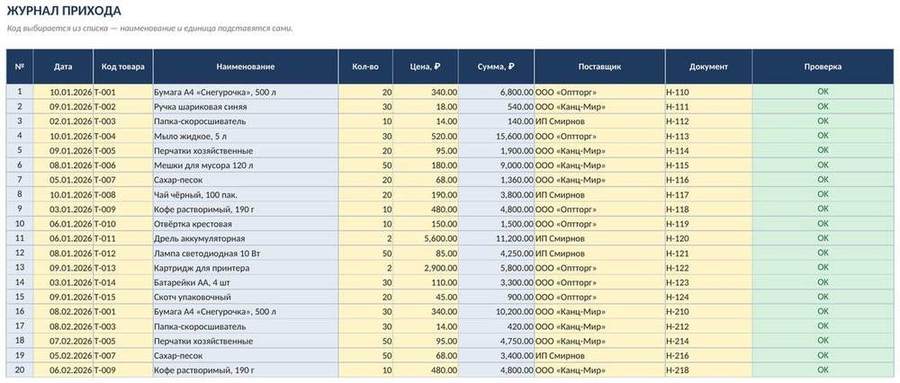Select the Код товара header cell

tap(123, 67)
